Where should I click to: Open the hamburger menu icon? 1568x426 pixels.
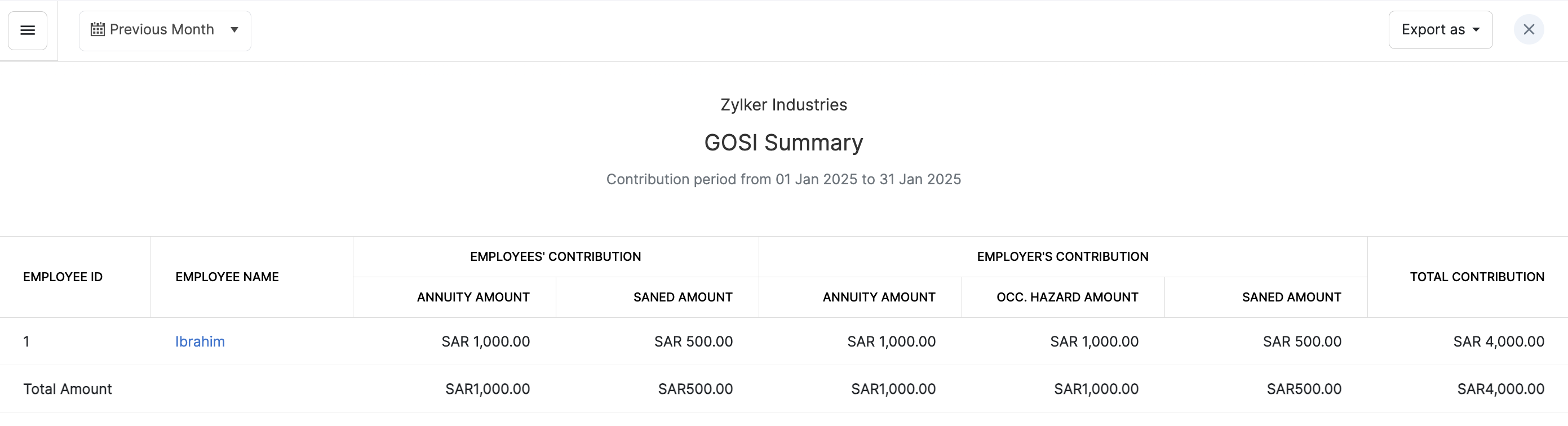[28, 30]
